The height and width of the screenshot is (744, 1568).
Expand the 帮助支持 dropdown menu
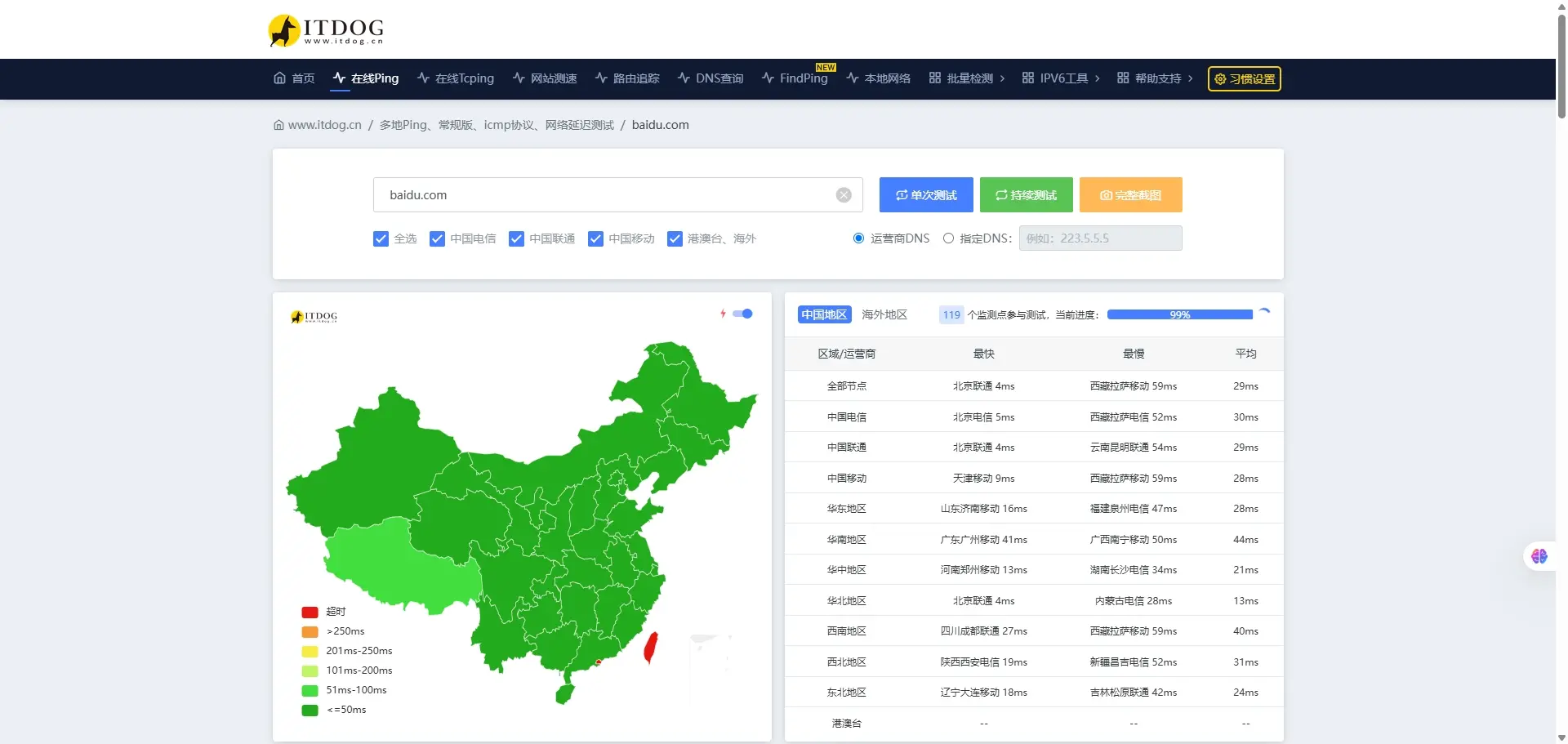click(x=1155, y=78)
